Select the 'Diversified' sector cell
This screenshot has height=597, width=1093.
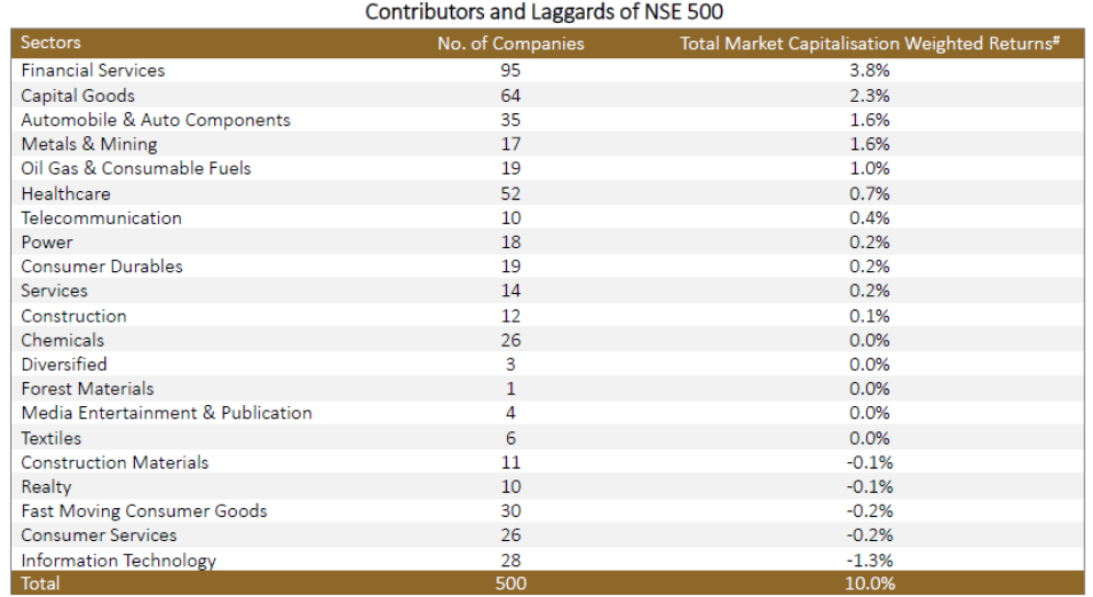[x=64, y=365]
